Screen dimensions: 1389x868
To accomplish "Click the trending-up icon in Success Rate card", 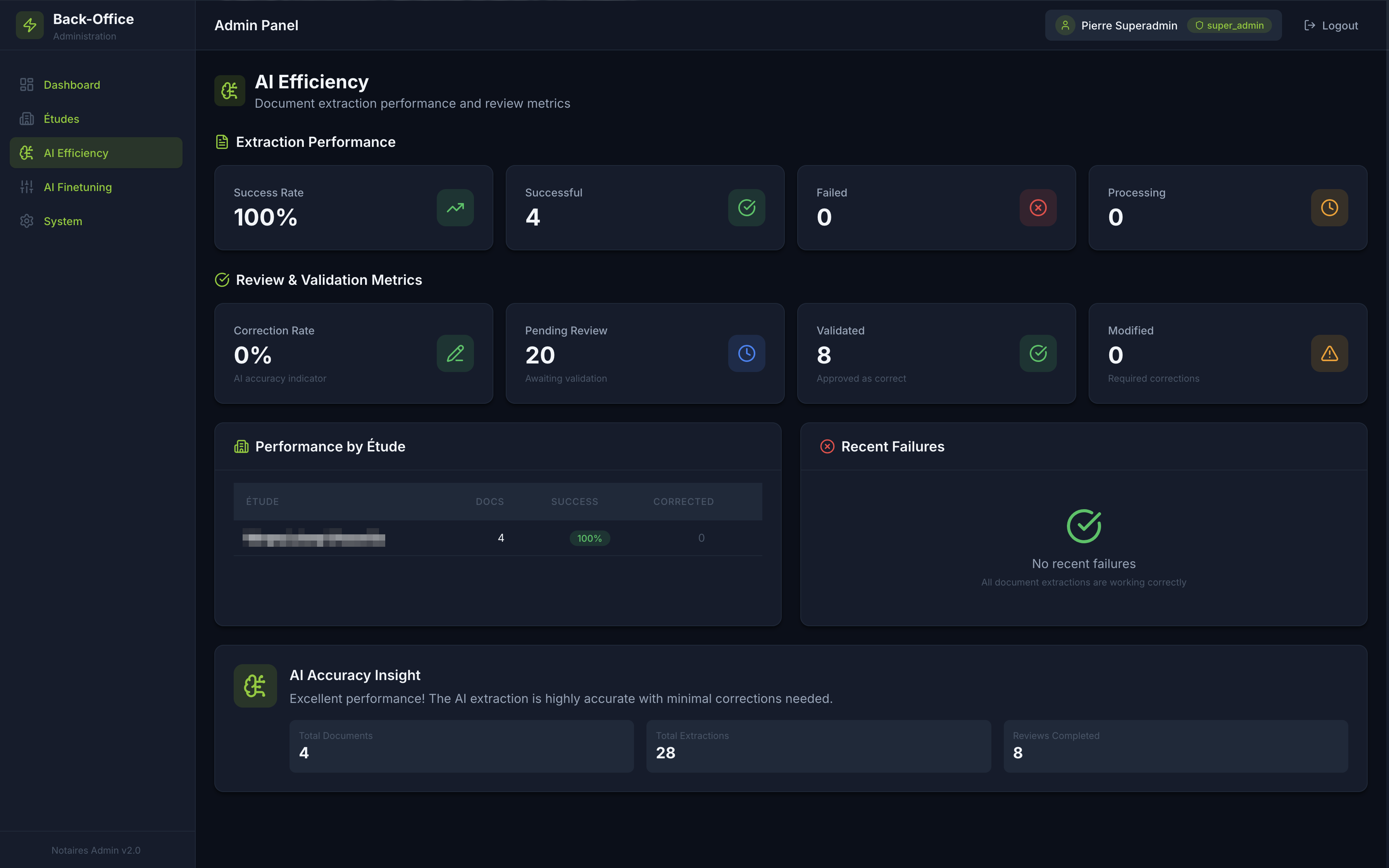I will (455, 208).
